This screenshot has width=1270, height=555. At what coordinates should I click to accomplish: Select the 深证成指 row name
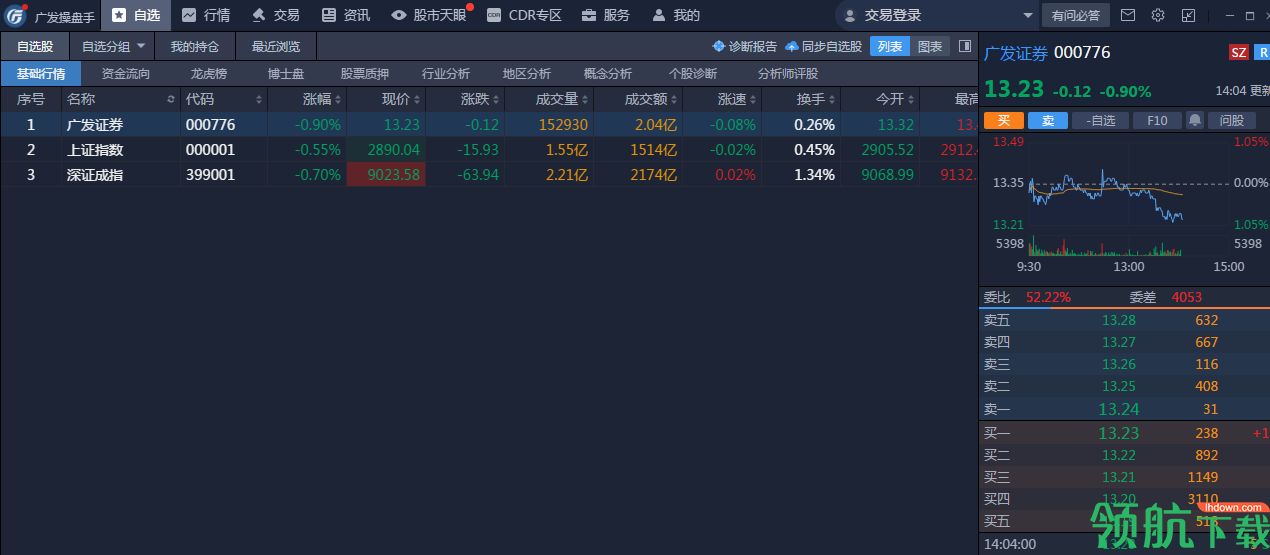(x=95, y=175)
